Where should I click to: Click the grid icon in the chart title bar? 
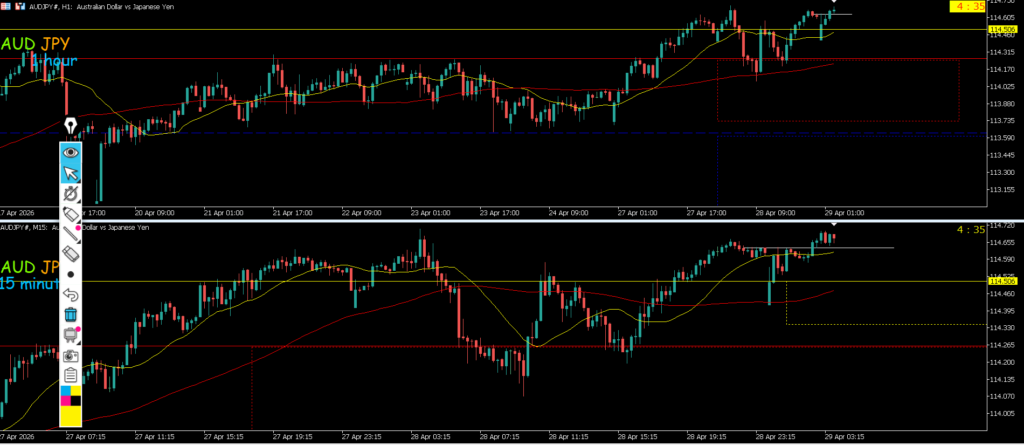[5, 5]
